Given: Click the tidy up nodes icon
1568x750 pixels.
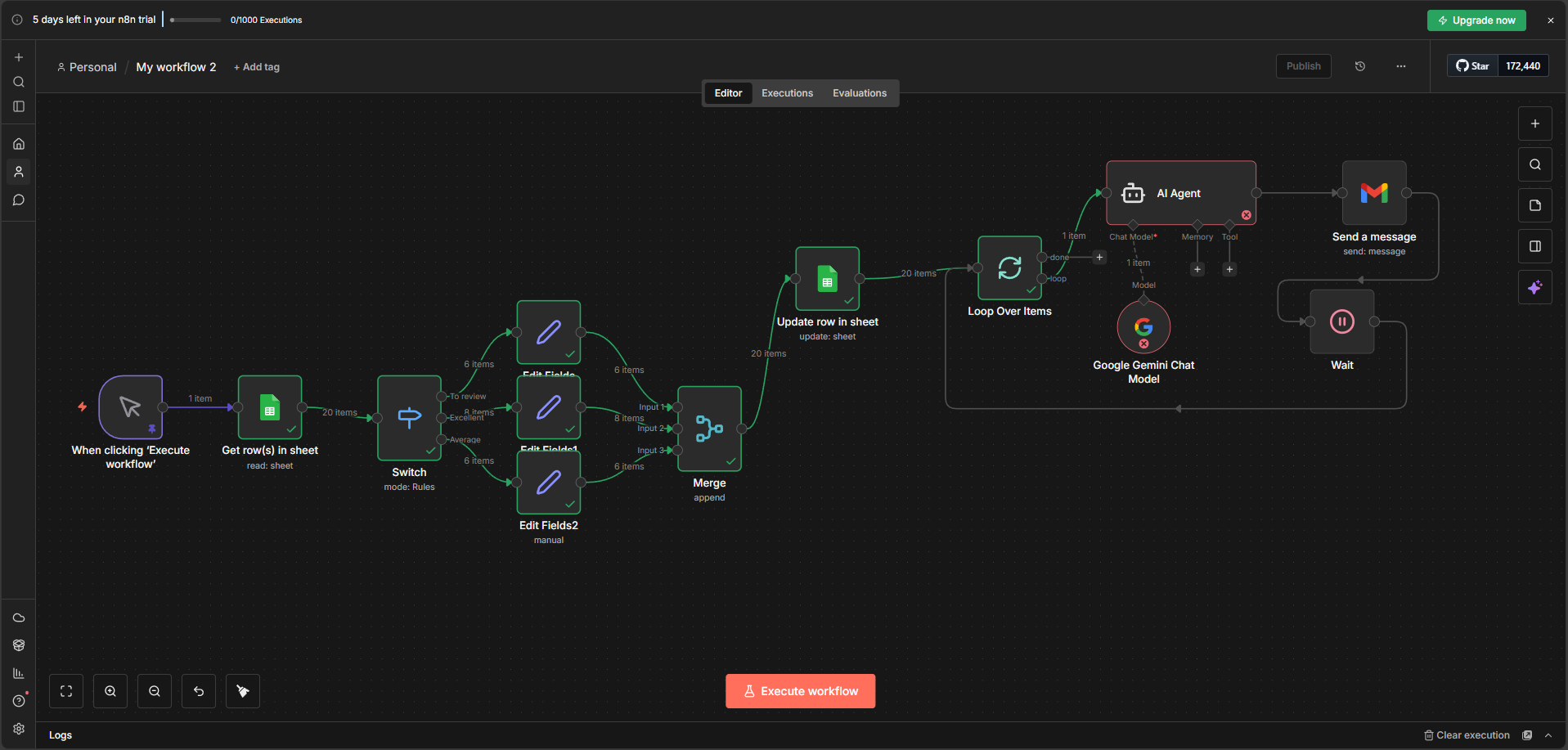Looking at the screenshot, I should (x=243, y=691).
